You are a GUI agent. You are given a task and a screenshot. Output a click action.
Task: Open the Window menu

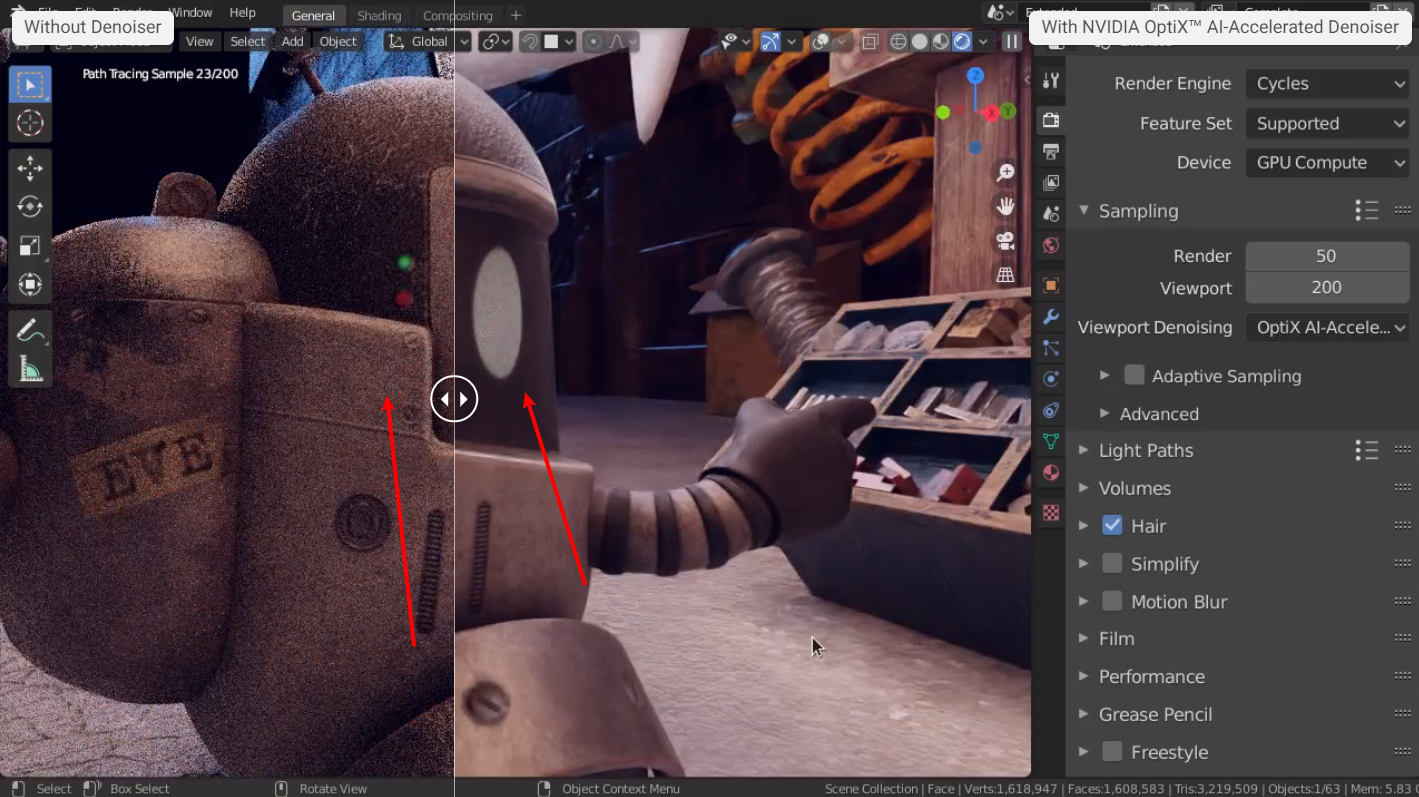(x=191, y=12)
